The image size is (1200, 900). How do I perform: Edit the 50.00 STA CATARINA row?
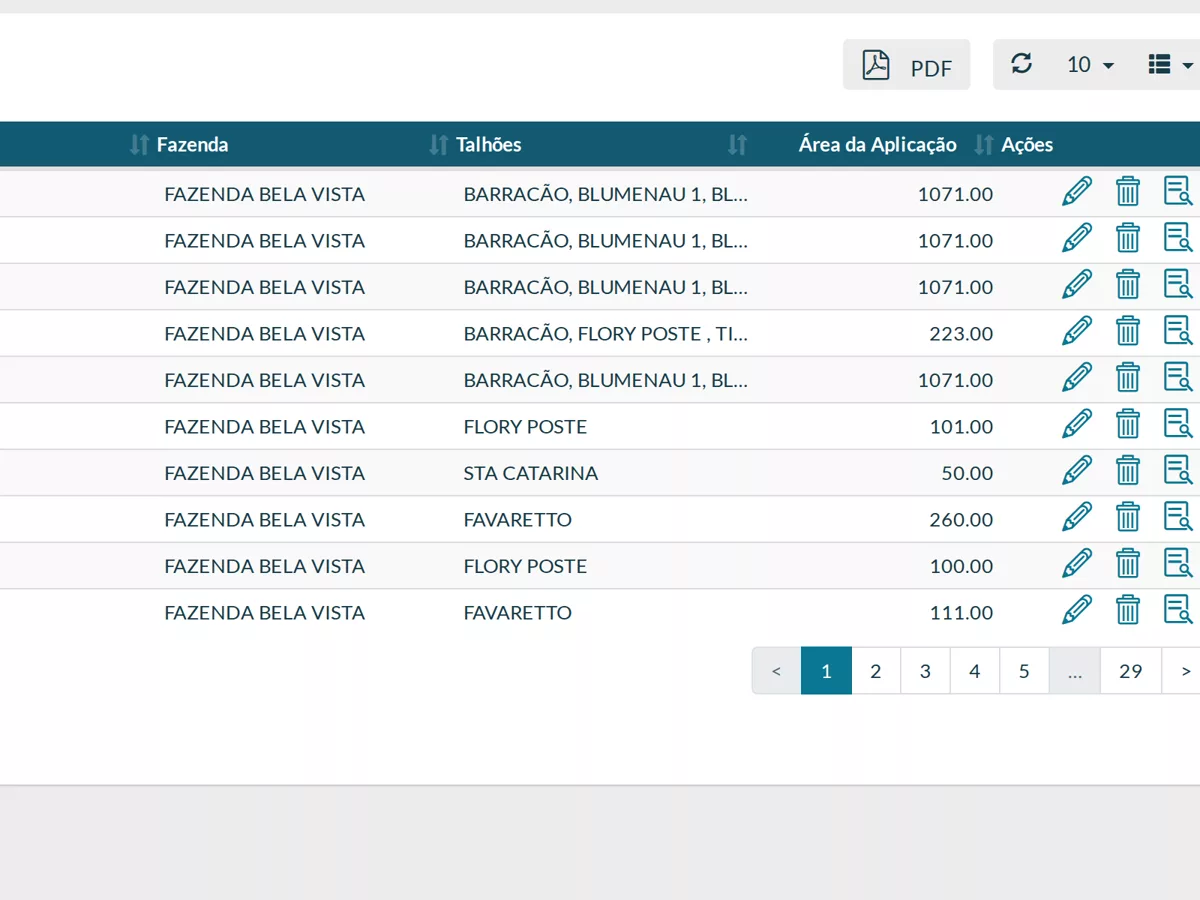pyautogui.click(x=1077, y=471)
